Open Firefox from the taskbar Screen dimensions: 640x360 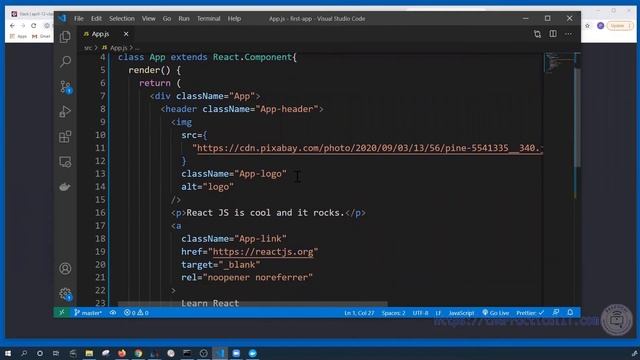[122, 353]
